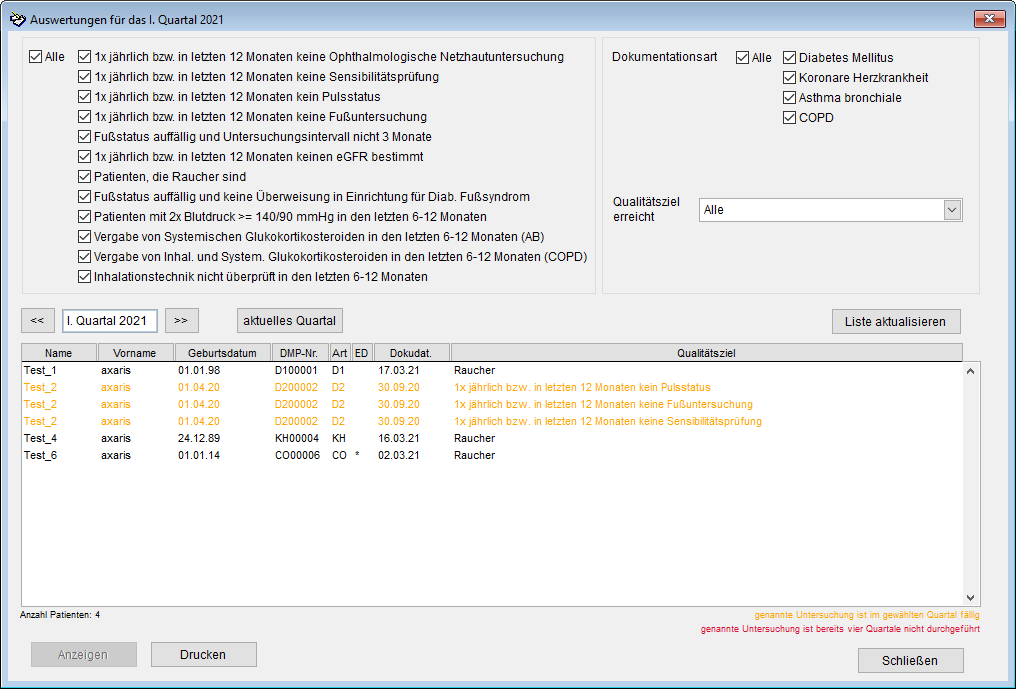
Task: Uncheck the COPD documentation type
Action: pyautogui.click(x=790, y=118)
